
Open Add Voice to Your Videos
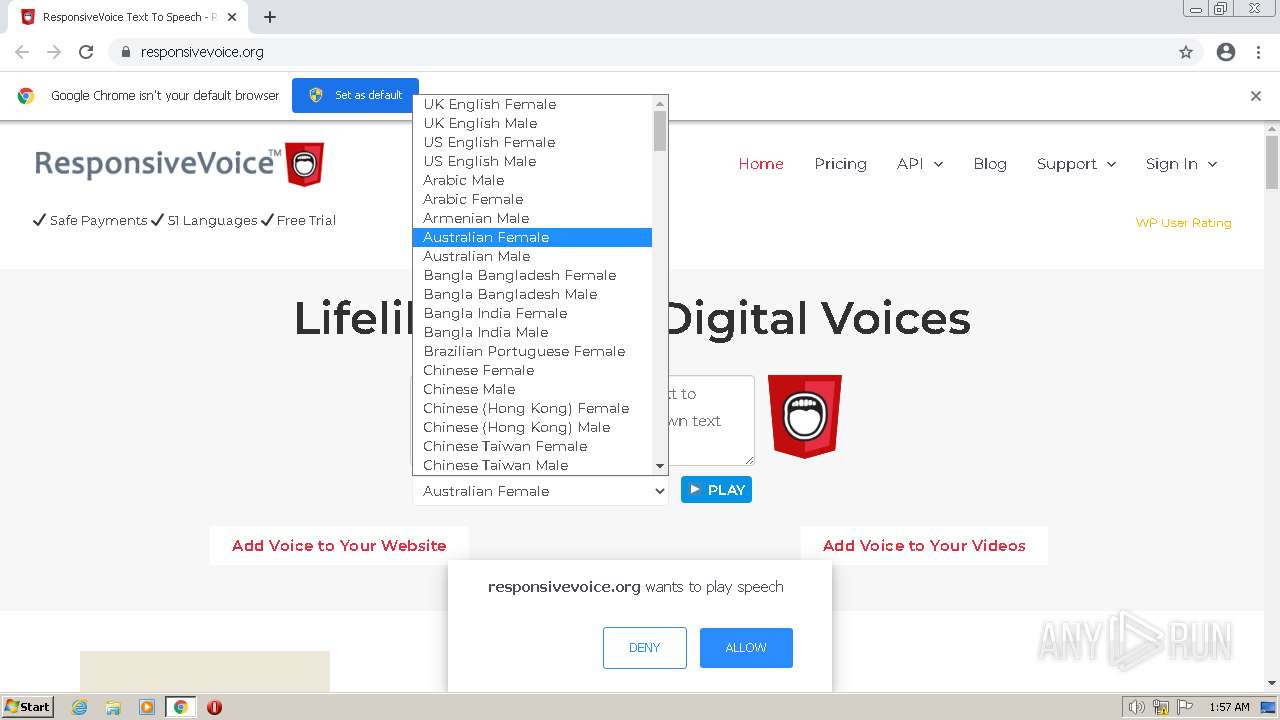click(924, 546)
